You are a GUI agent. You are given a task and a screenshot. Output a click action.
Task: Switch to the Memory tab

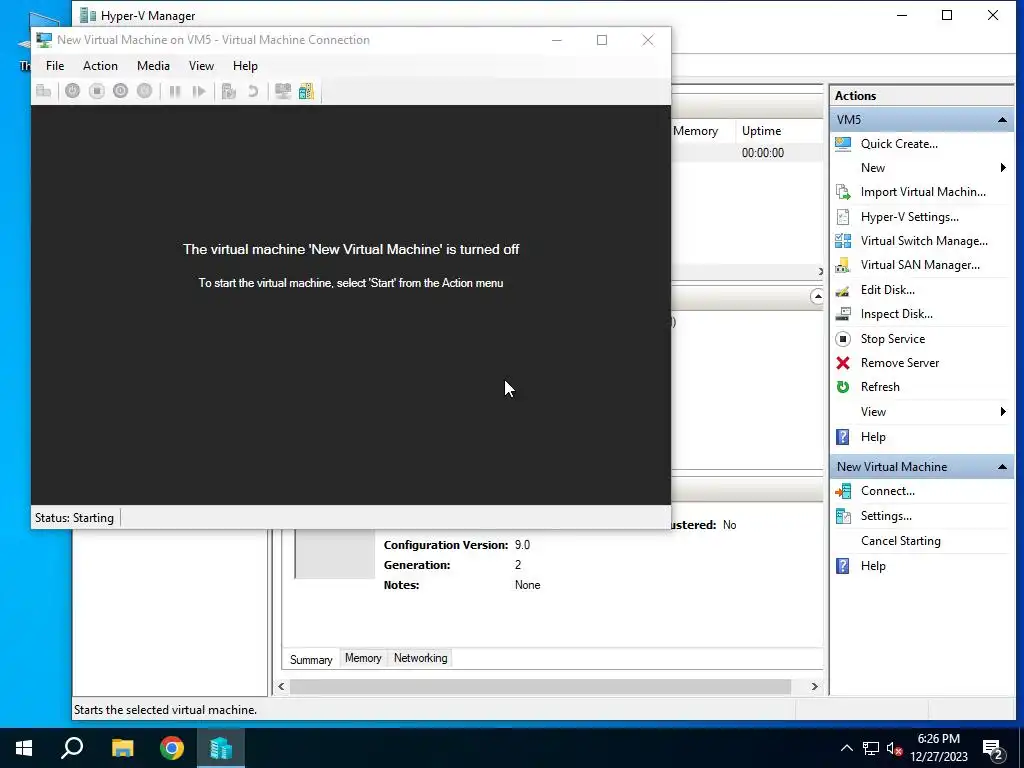point(363,658)
